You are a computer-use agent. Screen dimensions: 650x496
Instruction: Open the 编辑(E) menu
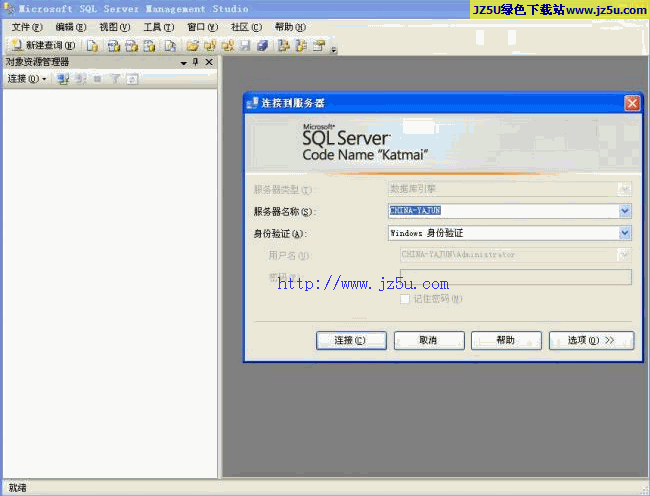tap(71, 27)
